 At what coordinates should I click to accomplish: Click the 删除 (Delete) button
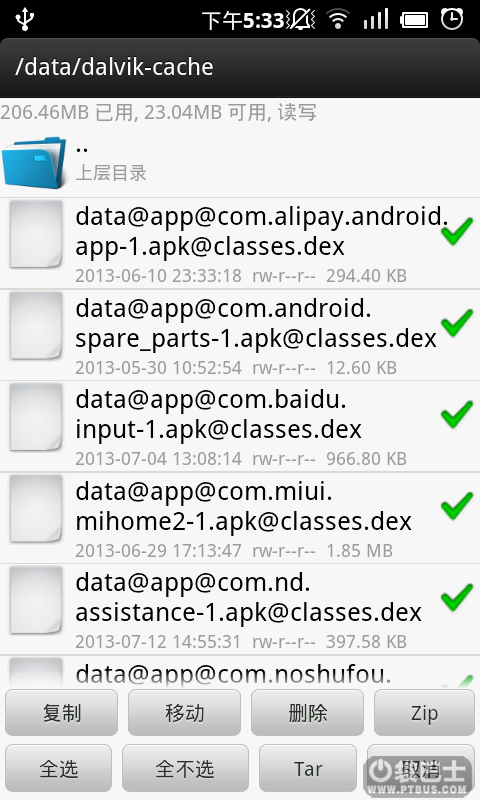(307, 713)
